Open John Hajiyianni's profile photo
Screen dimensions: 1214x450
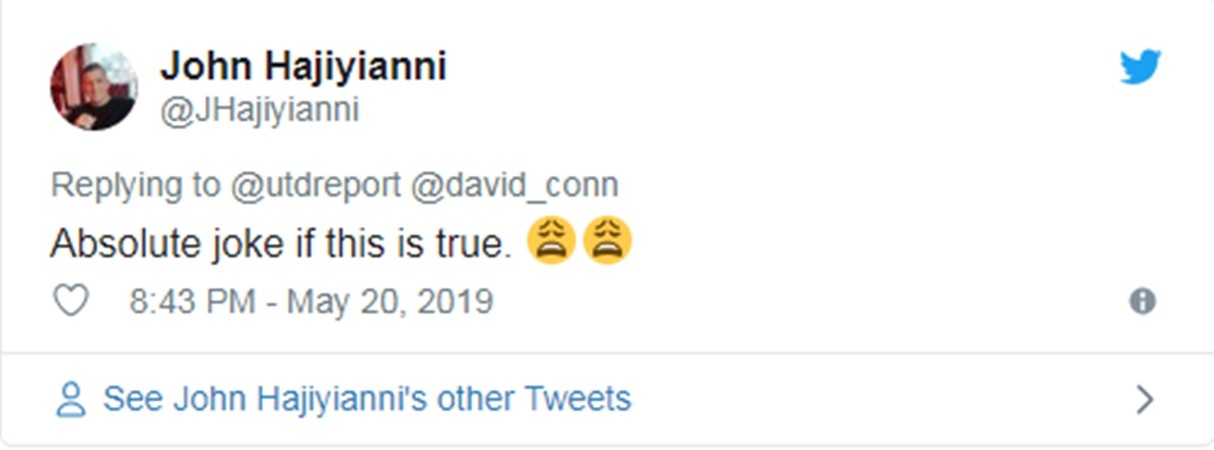point(93,86)
